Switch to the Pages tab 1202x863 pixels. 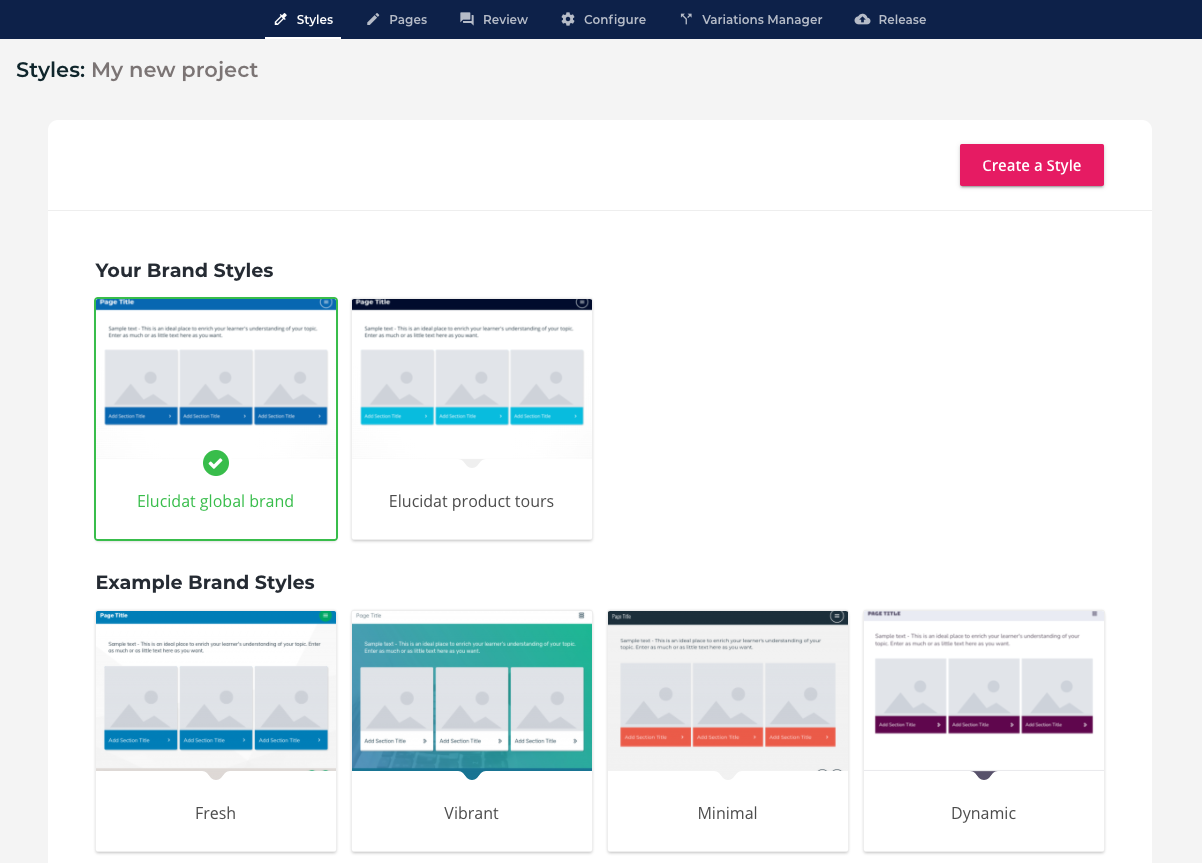pos(397,19)
